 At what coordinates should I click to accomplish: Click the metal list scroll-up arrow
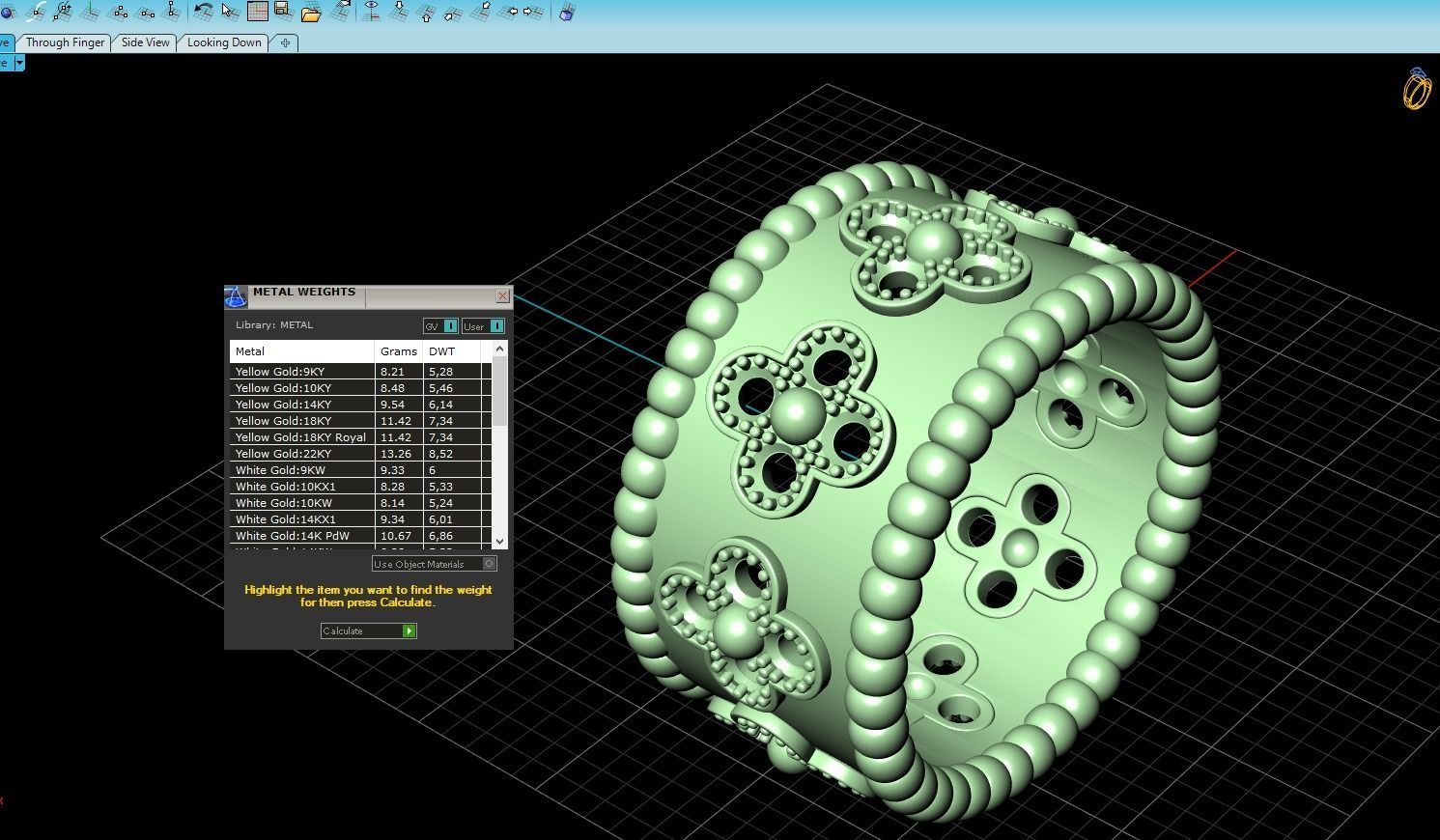click(x=499, y=349)
